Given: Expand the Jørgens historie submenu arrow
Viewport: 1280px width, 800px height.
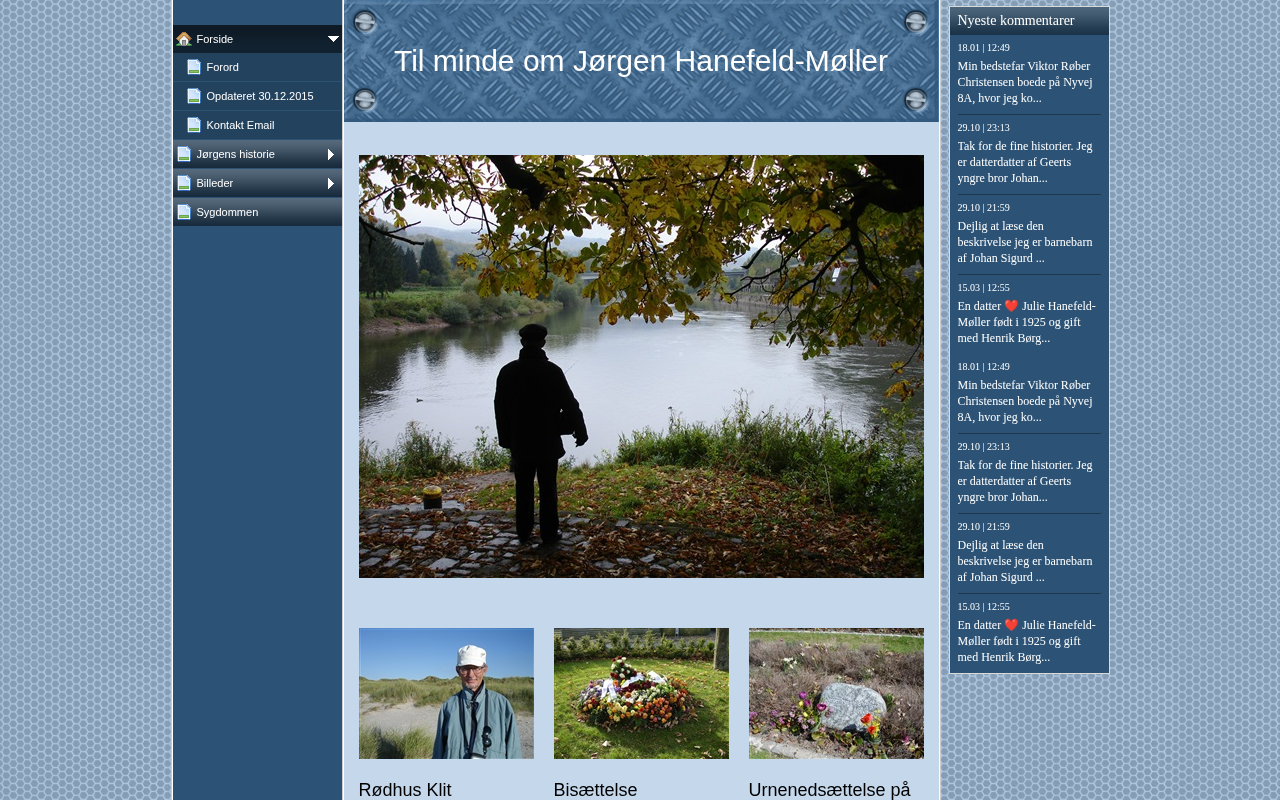Looking at the screenshot, I should [x=331, y=154].
